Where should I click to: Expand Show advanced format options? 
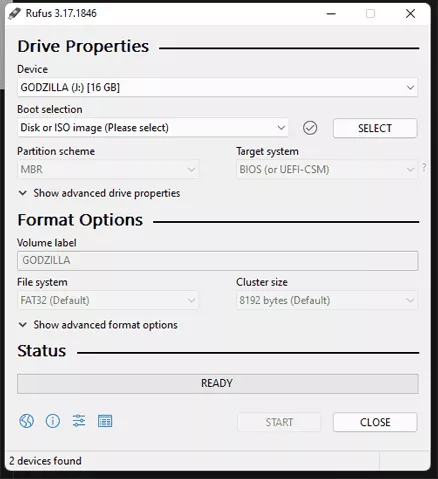point(98,325)
